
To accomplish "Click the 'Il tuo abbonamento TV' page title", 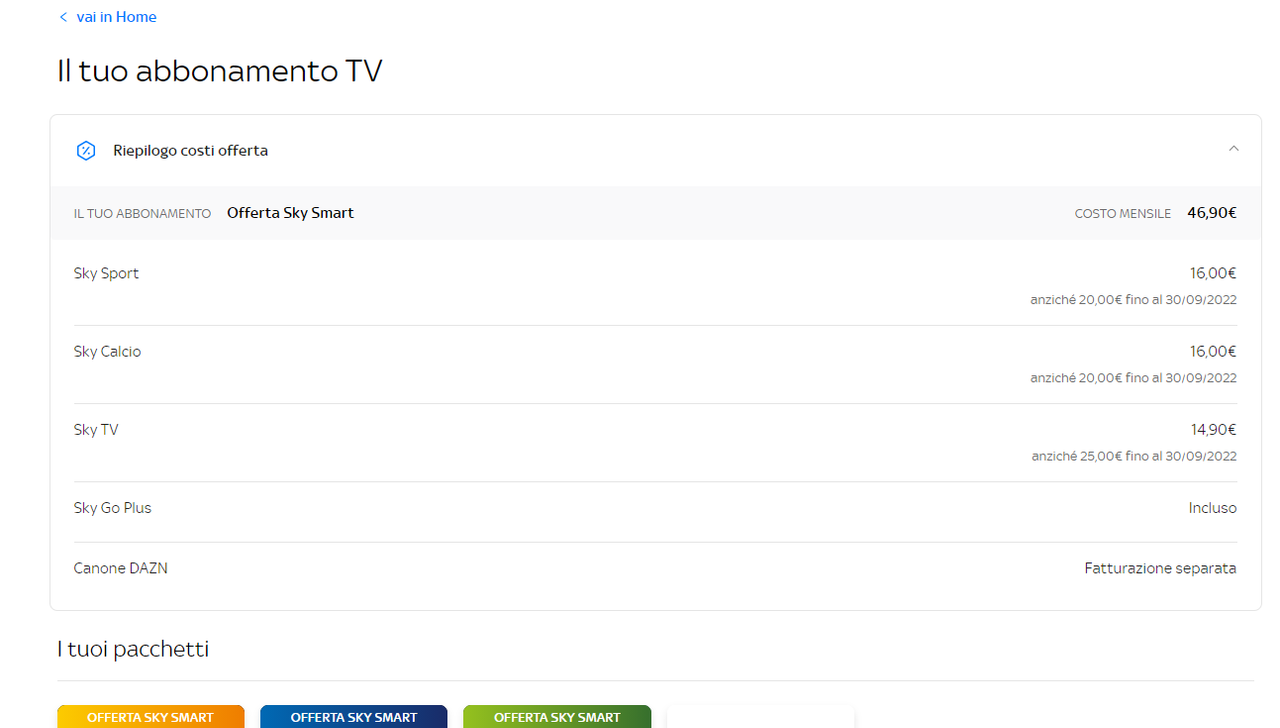I will click(220, 71).
